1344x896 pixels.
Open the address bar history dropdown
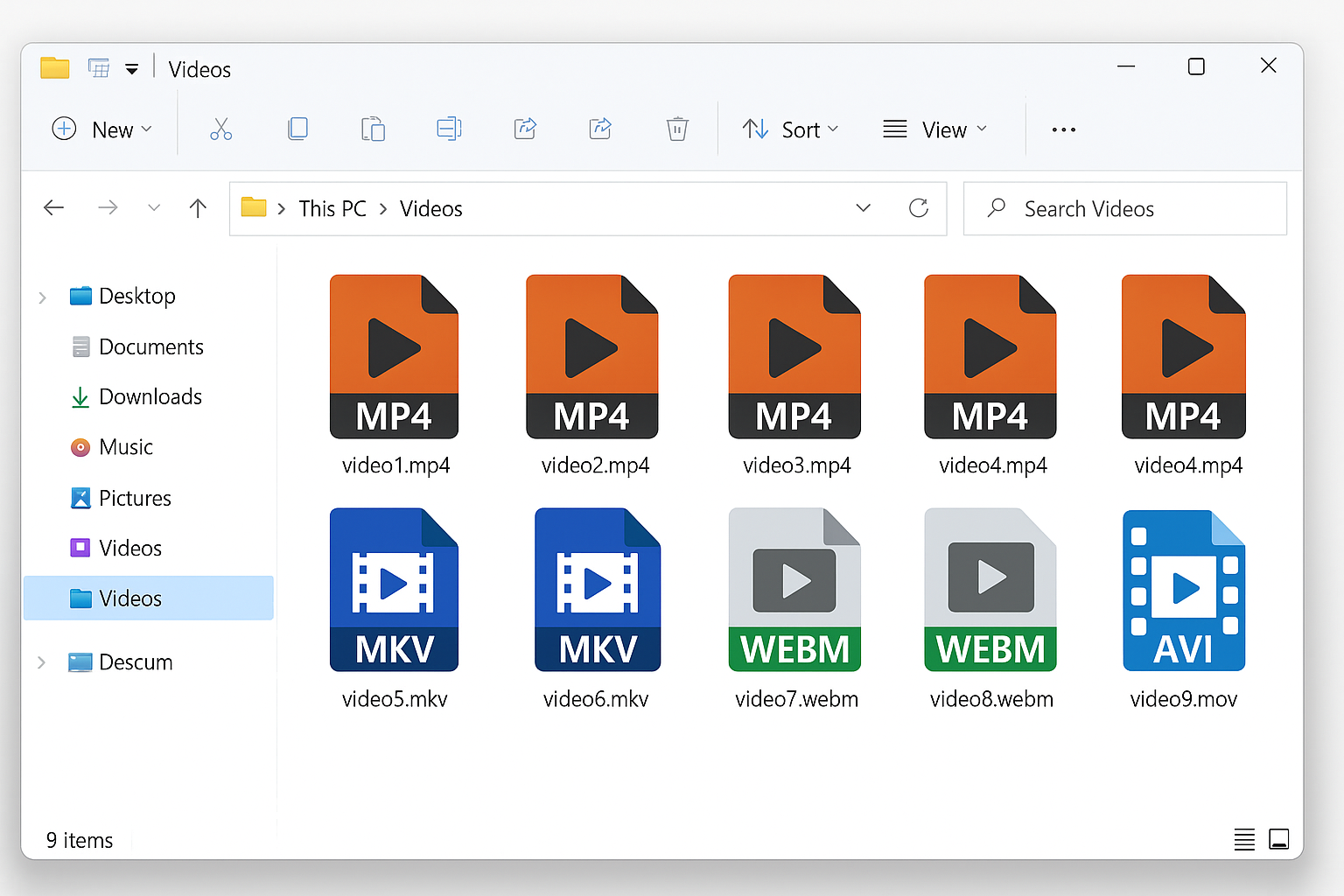click(864, 208)
